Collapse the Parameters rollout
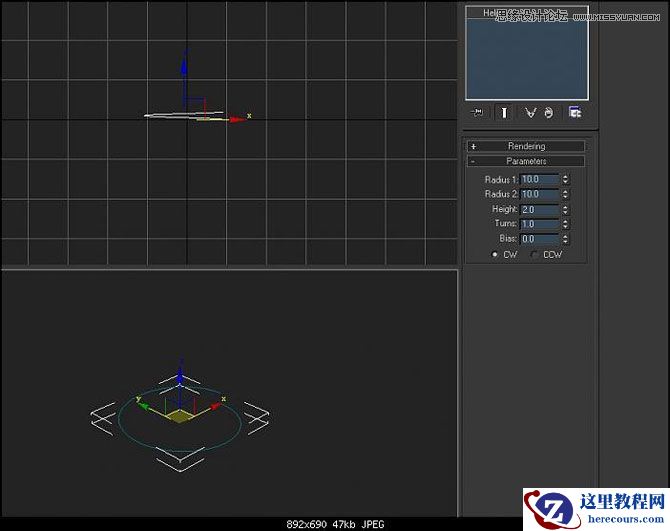The width and height of the screenshot is (670, 531). pos(526,161)
